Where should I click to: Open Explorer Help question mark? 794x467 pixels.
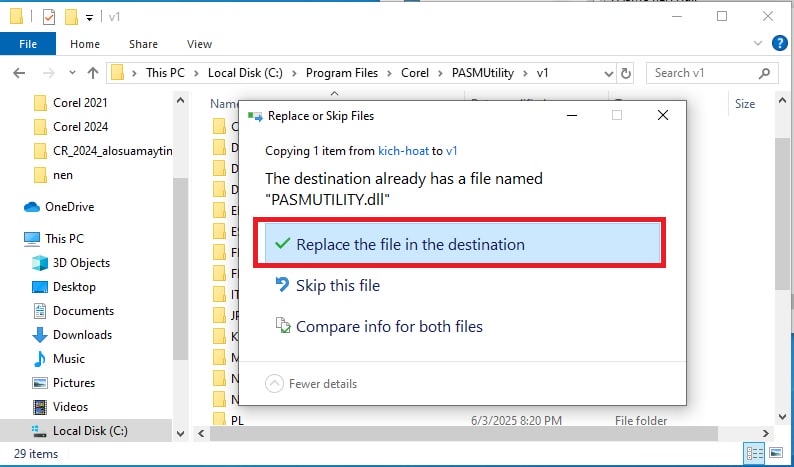(x=780, y=44)
